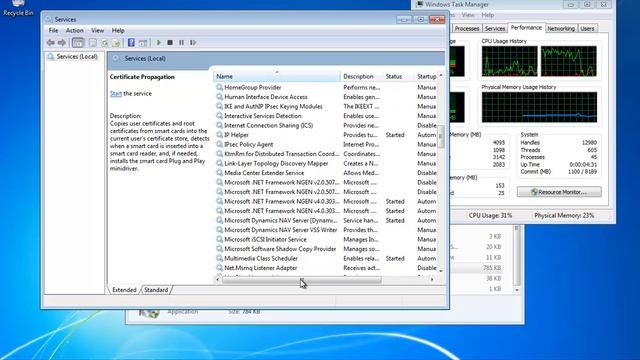This screenshot has width=640, height=360.
Task: Switch to the Services tab in Task Manager
Action: click(495, 29)
